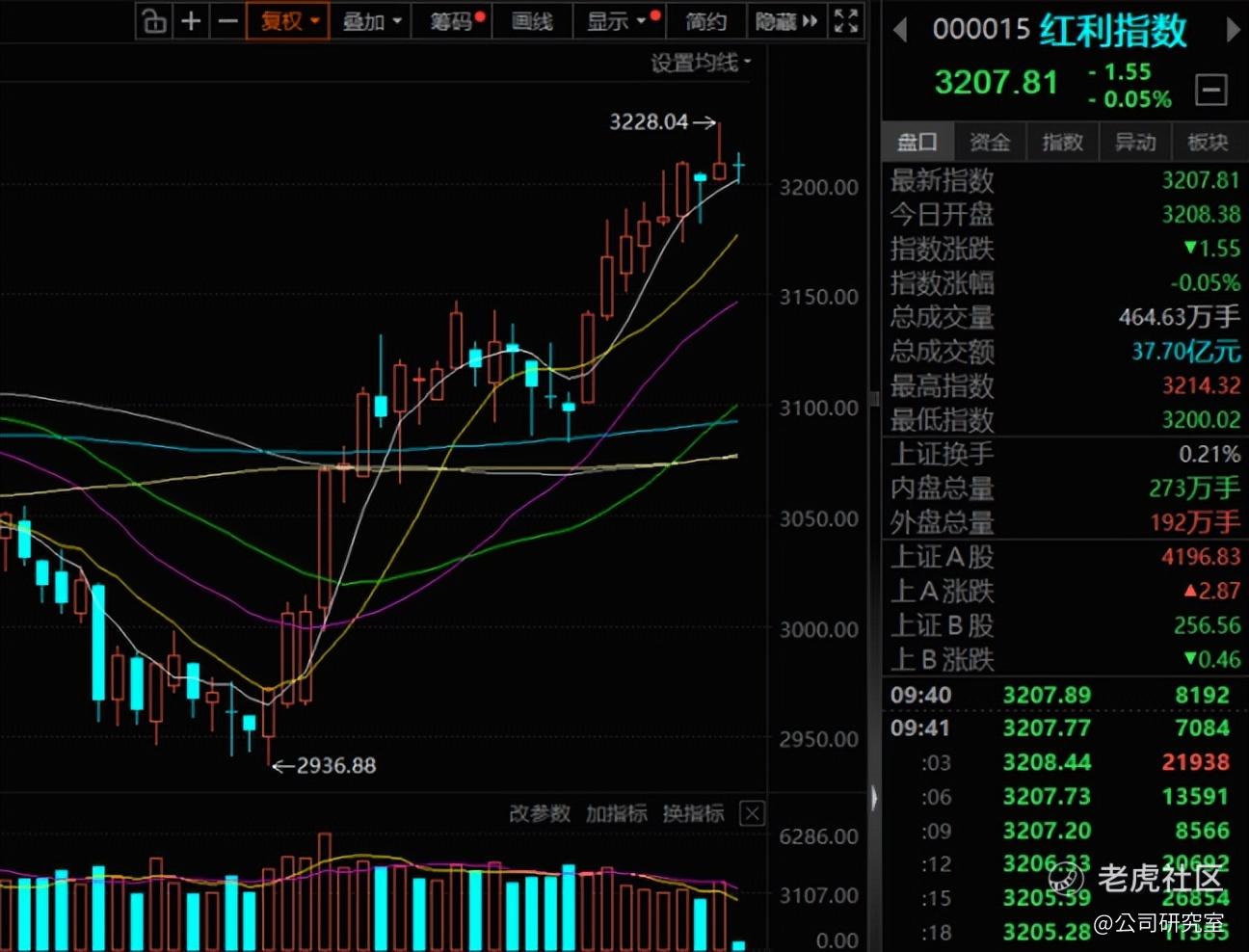Click 改参数 to modify indicator parameters
The width and height of the screenshot is (1249, 952).
tap(540, 814)
